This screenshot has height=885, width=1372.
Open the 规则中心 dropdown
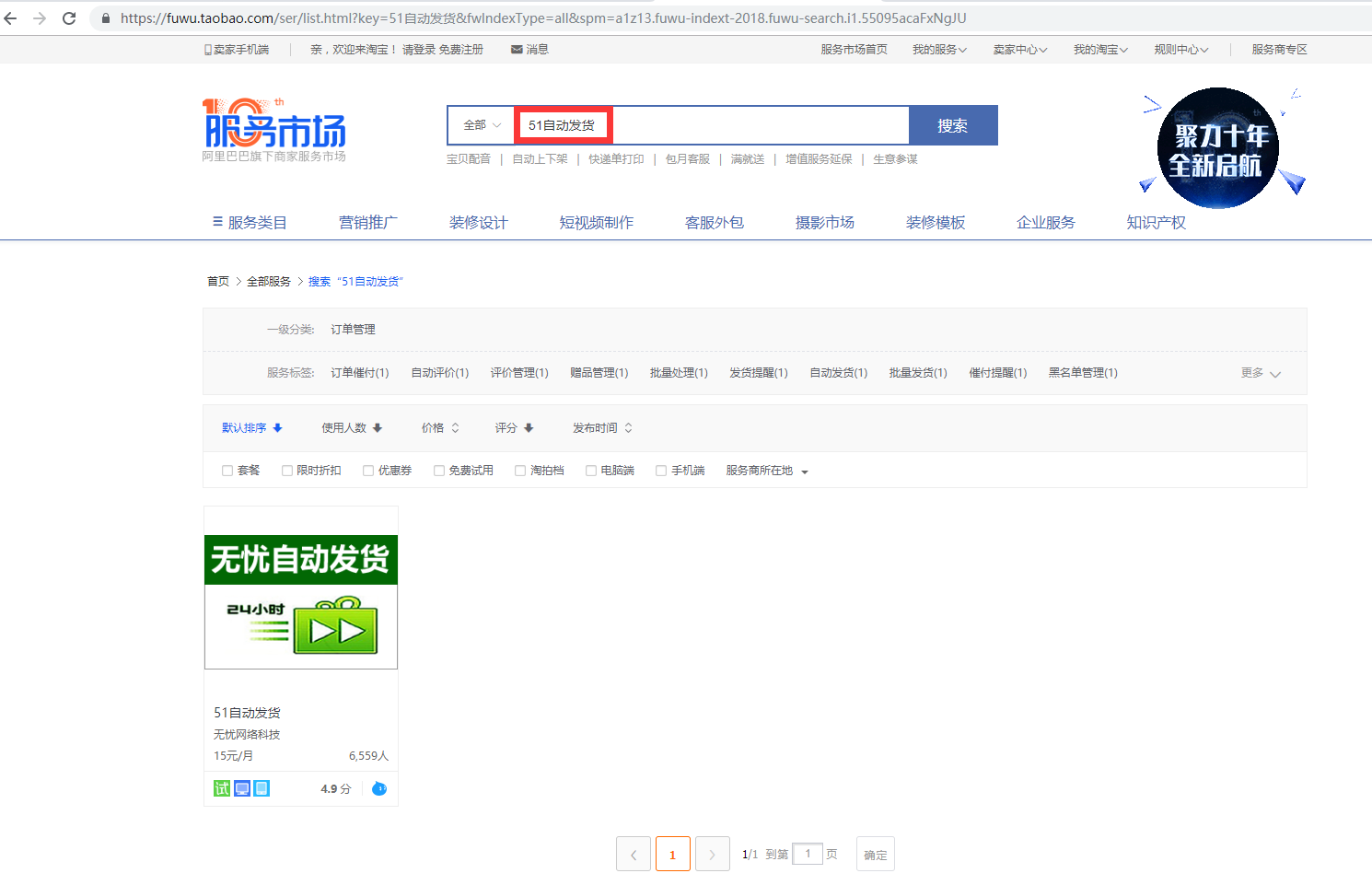(x=1181, y=50)
